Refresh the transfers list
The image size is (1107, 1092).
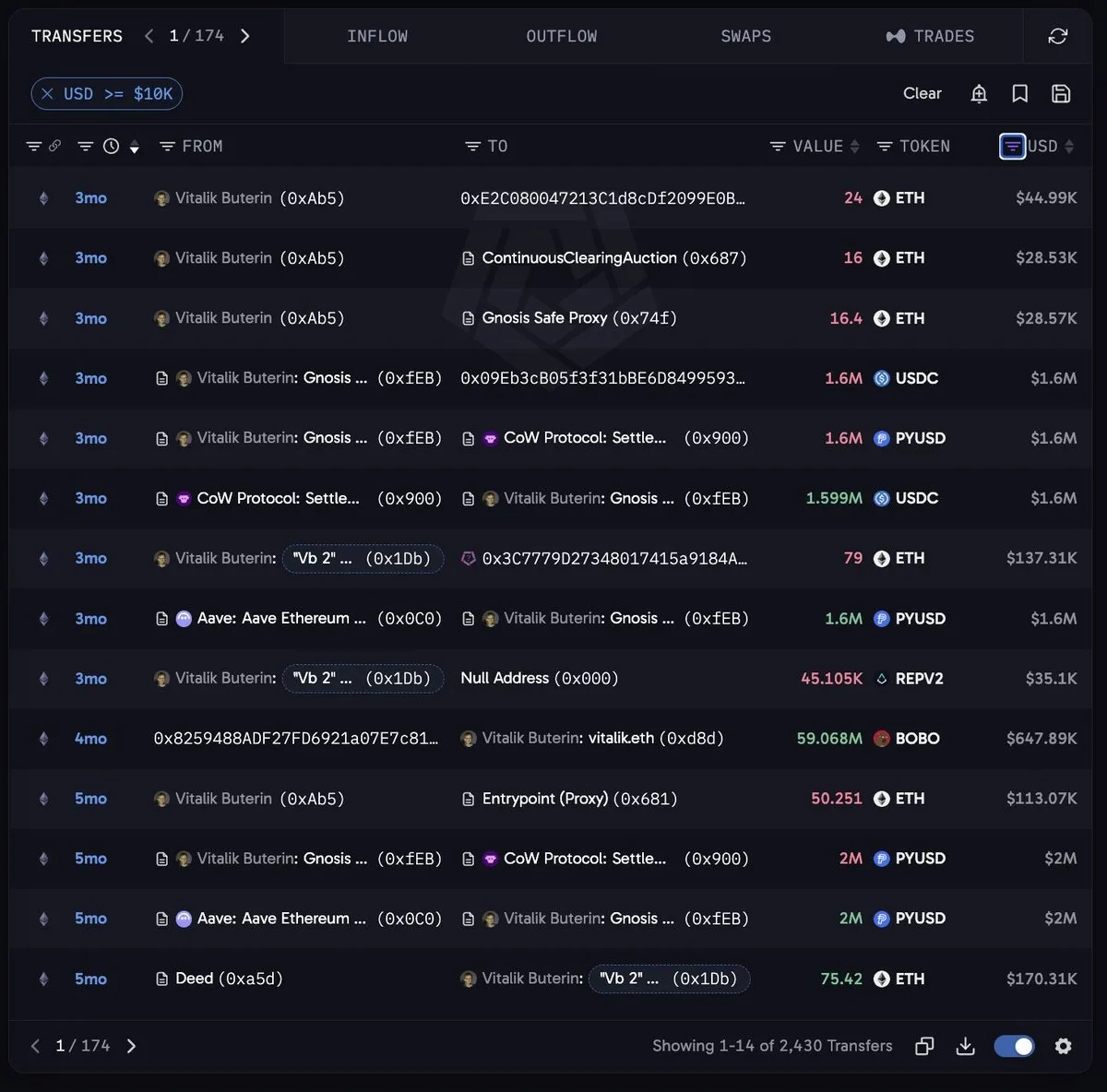(1057, 36)
